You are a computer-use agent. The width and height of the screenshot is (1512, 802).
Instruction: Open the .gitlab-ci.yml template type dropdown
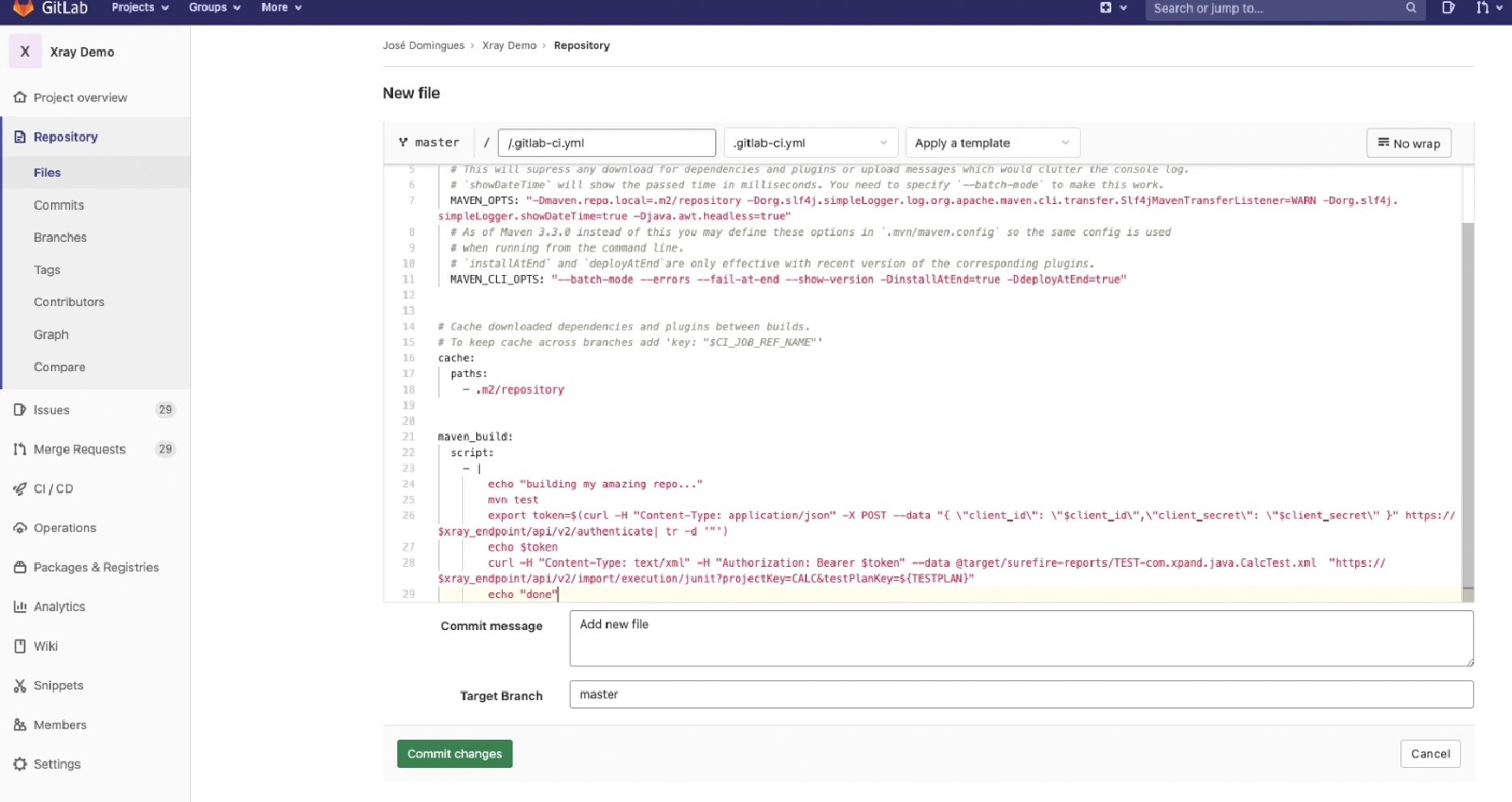click(x=810, y=144)
